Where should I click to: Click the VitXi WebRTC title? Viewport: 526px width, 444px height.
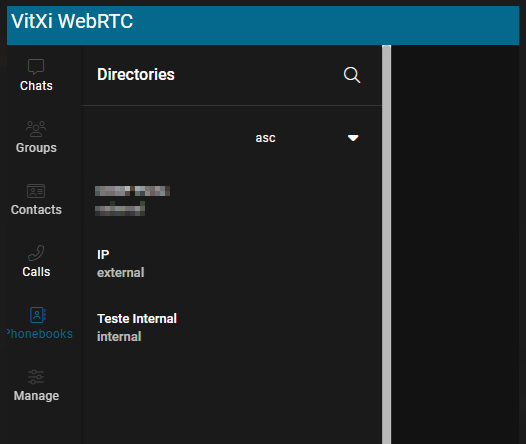tap(72, 21)
